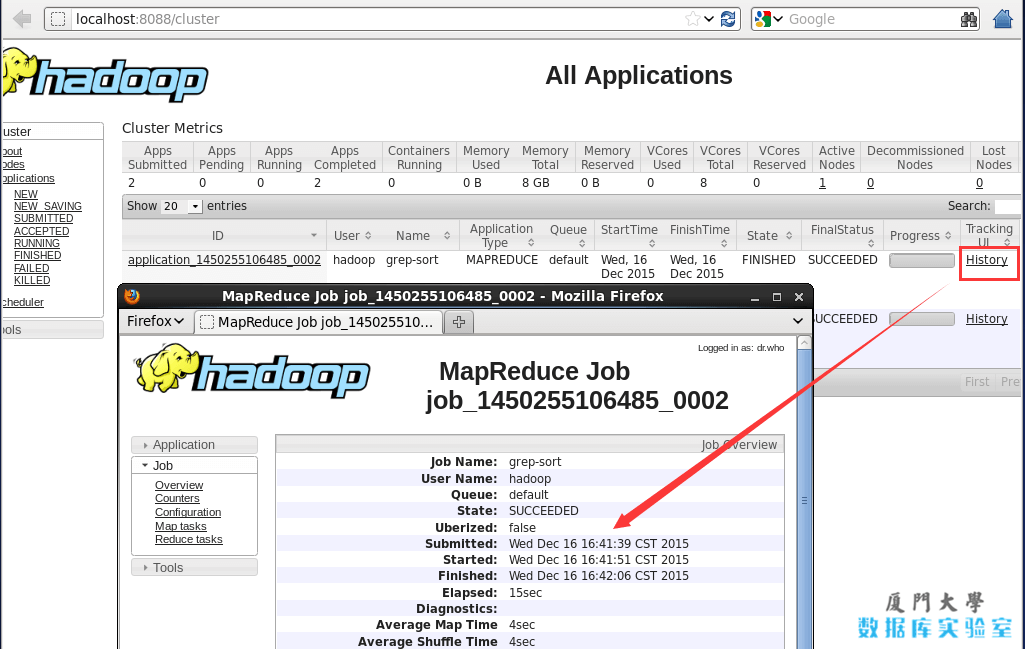Viewport: 1025px width, 649px height.
Task: Click the applications table Search field
Action: (1008, 207)
